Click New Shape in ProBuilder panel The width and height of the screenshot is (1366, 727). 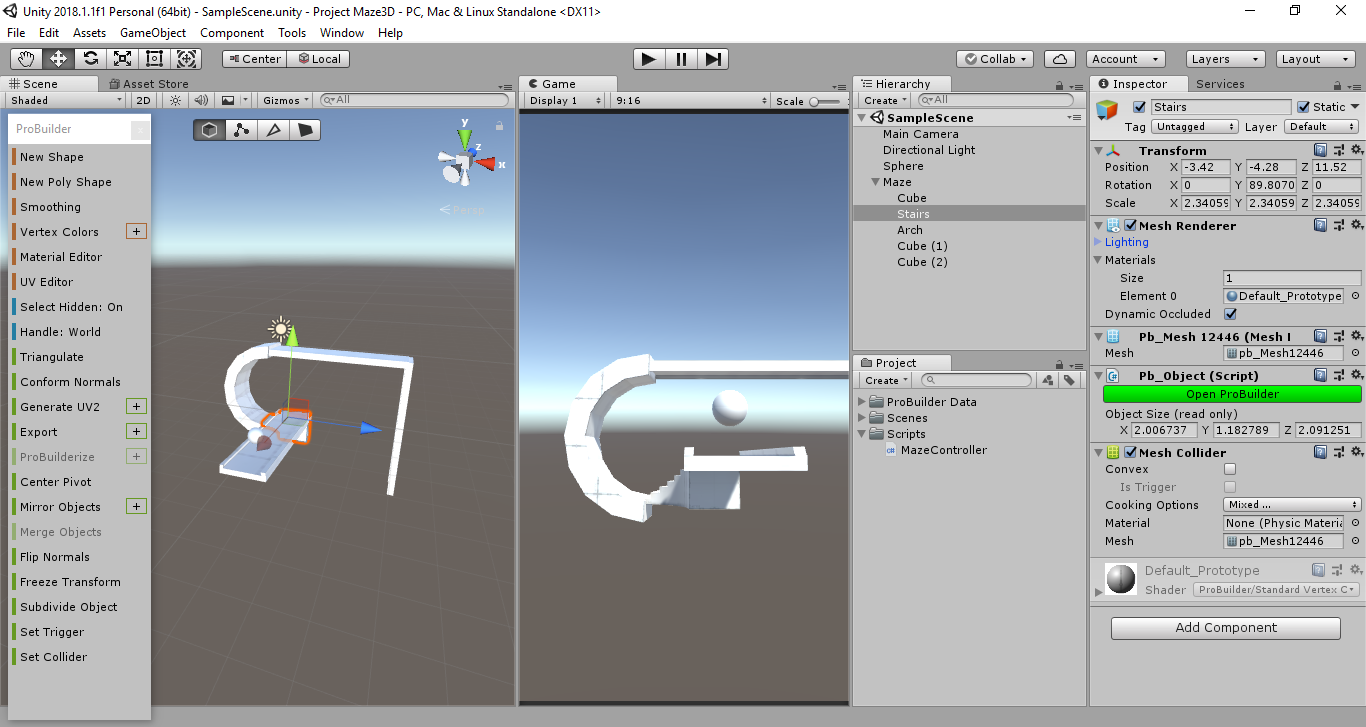point(52,157)
